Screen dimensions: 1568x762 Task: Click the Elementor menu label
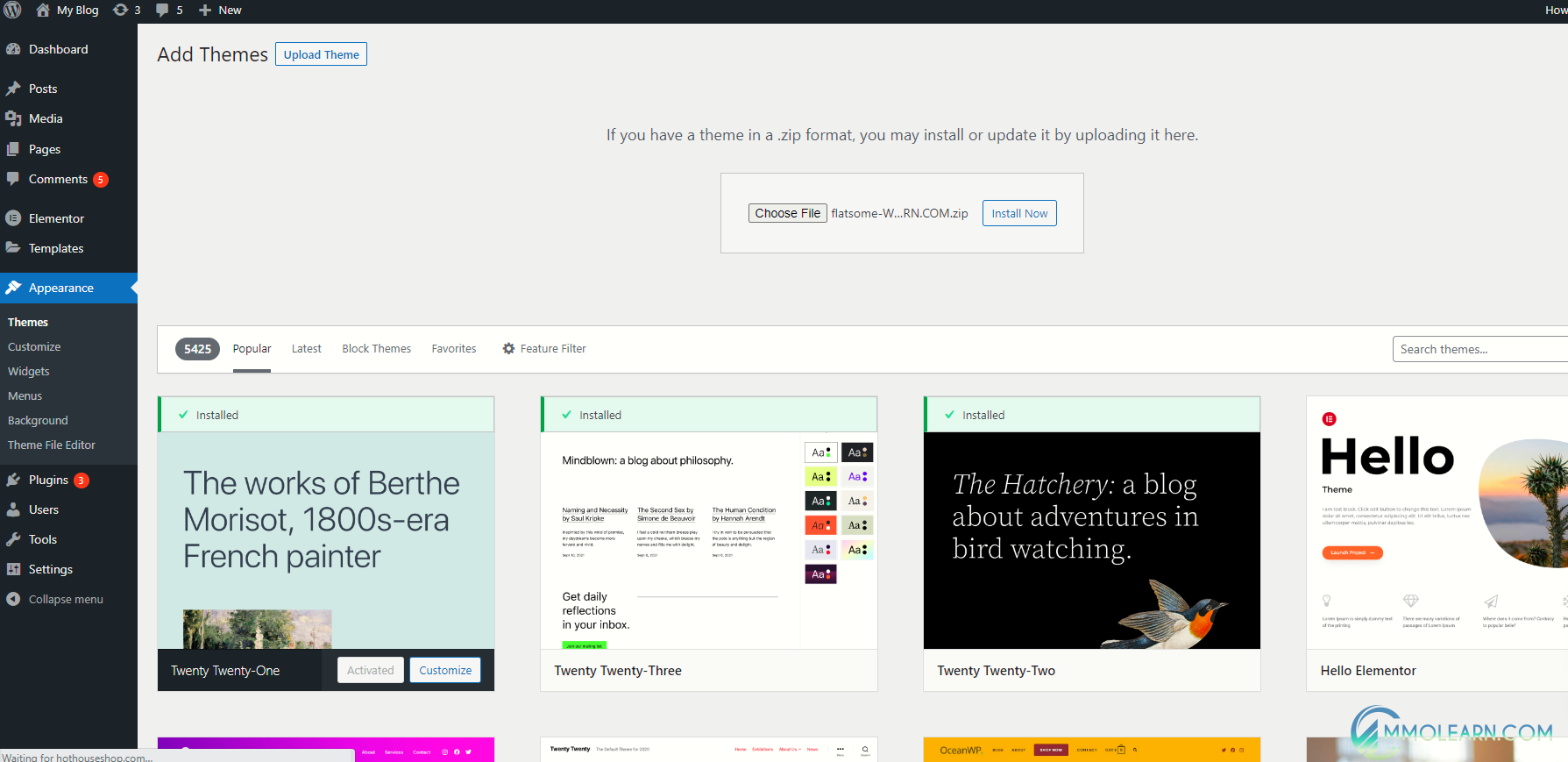56,218
